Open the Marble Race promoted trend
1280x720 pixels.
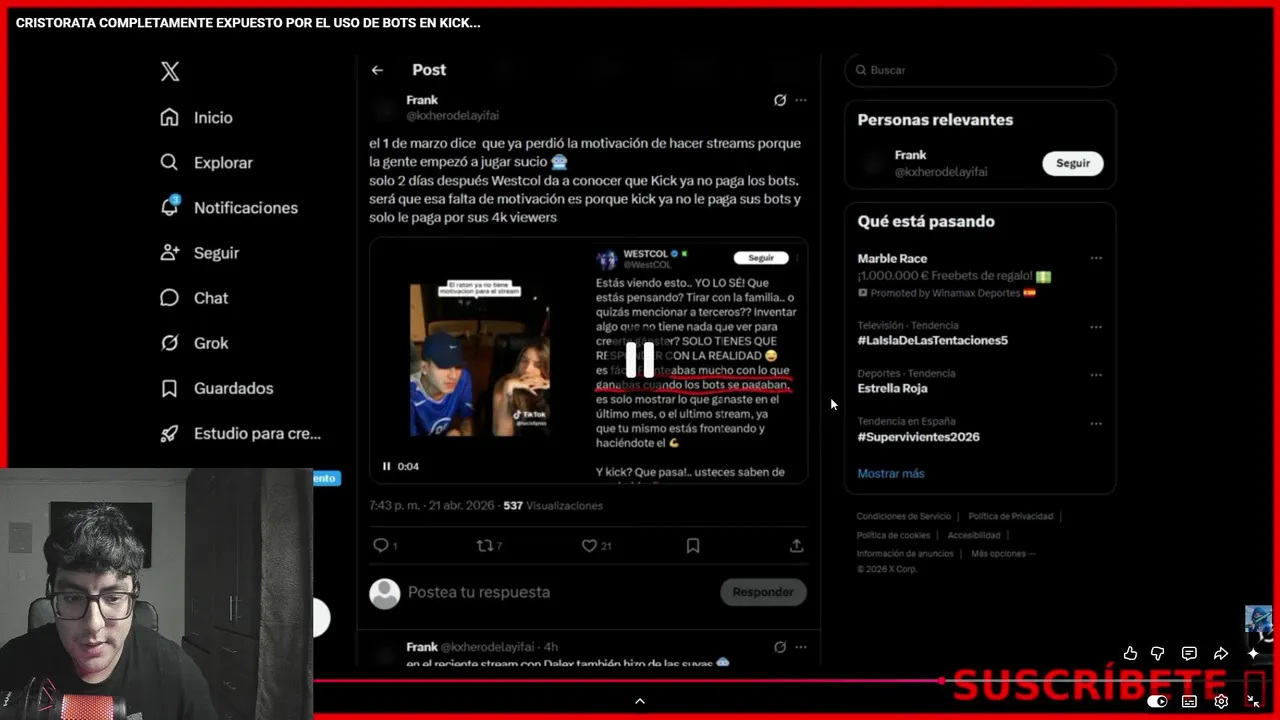click(892, 258)
